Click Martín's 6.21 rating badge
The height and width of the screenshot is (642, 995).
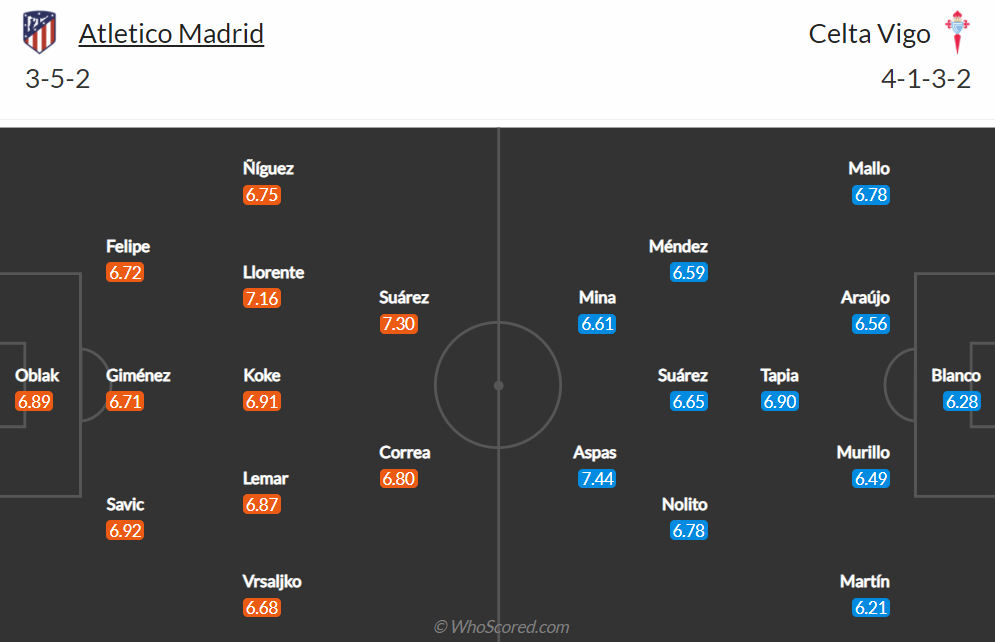pyautogui.click(x=871, y=607)
